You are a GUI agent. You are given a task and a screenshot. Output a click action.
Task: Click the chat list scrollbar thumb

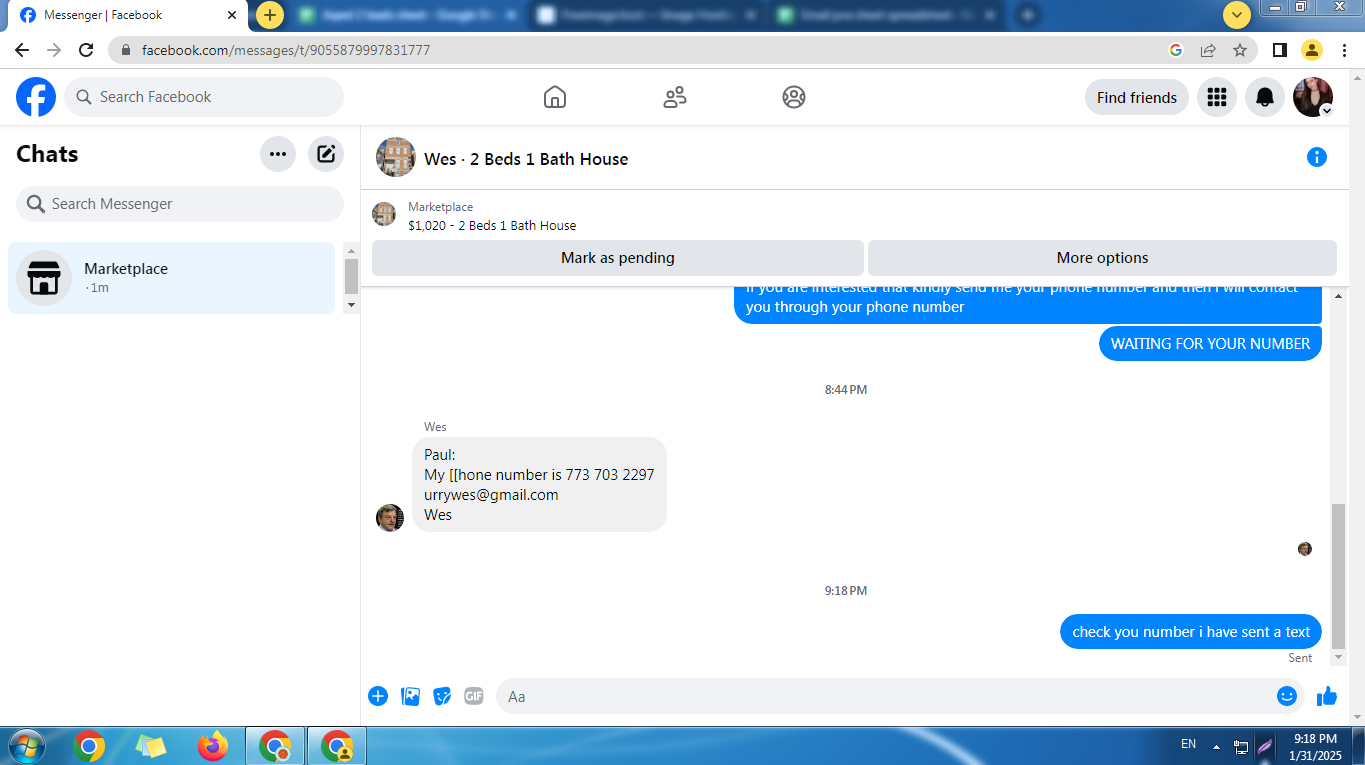[351, 276]
